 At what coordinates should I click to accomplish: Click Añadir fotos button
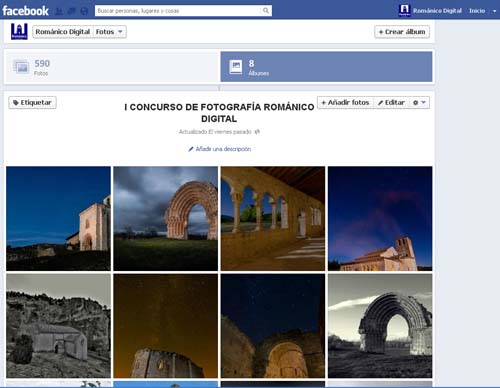click(345, 102)
